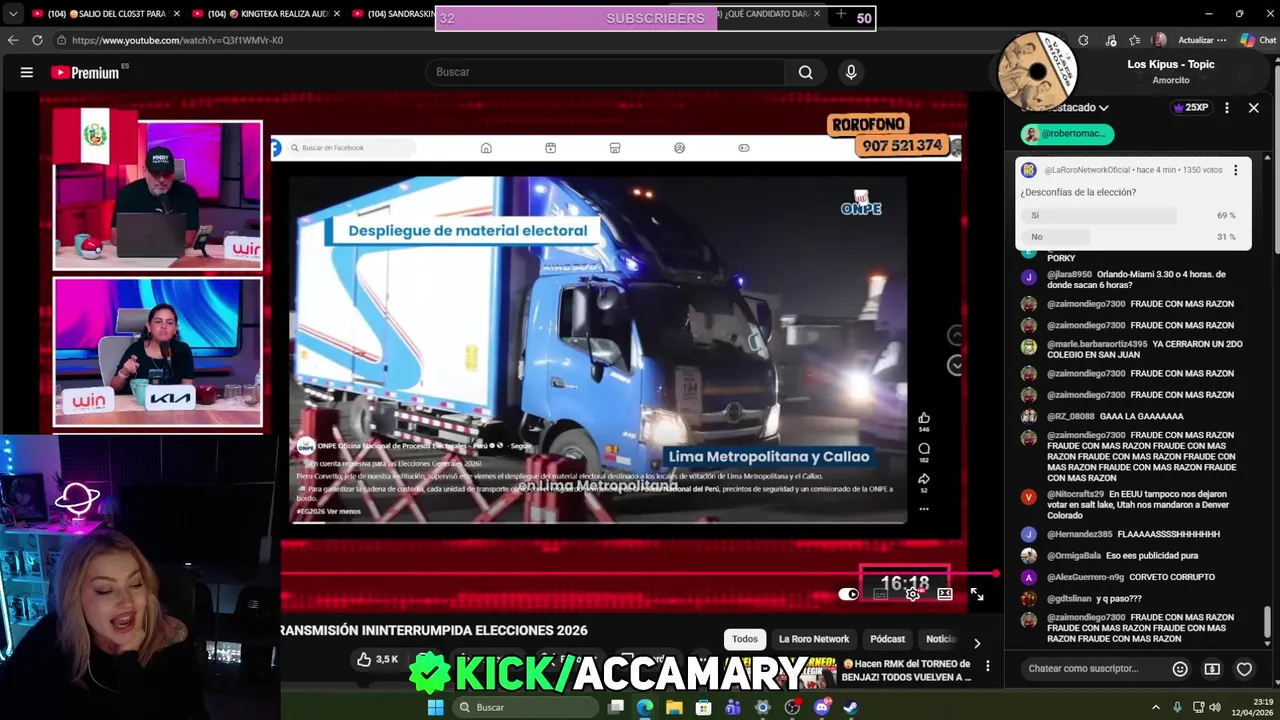Toggle the video autoplay switch
This screenshot has width=1280, height=720.
click(x=848, y=594)
